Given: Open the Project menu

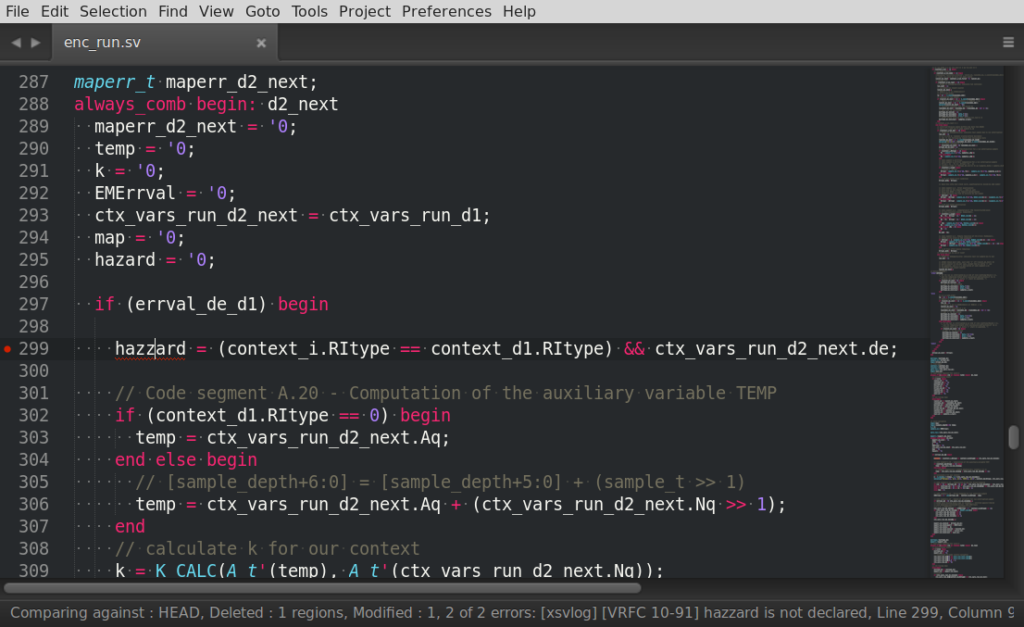Looking at the screenshot, I should click(x=364, y=11).
